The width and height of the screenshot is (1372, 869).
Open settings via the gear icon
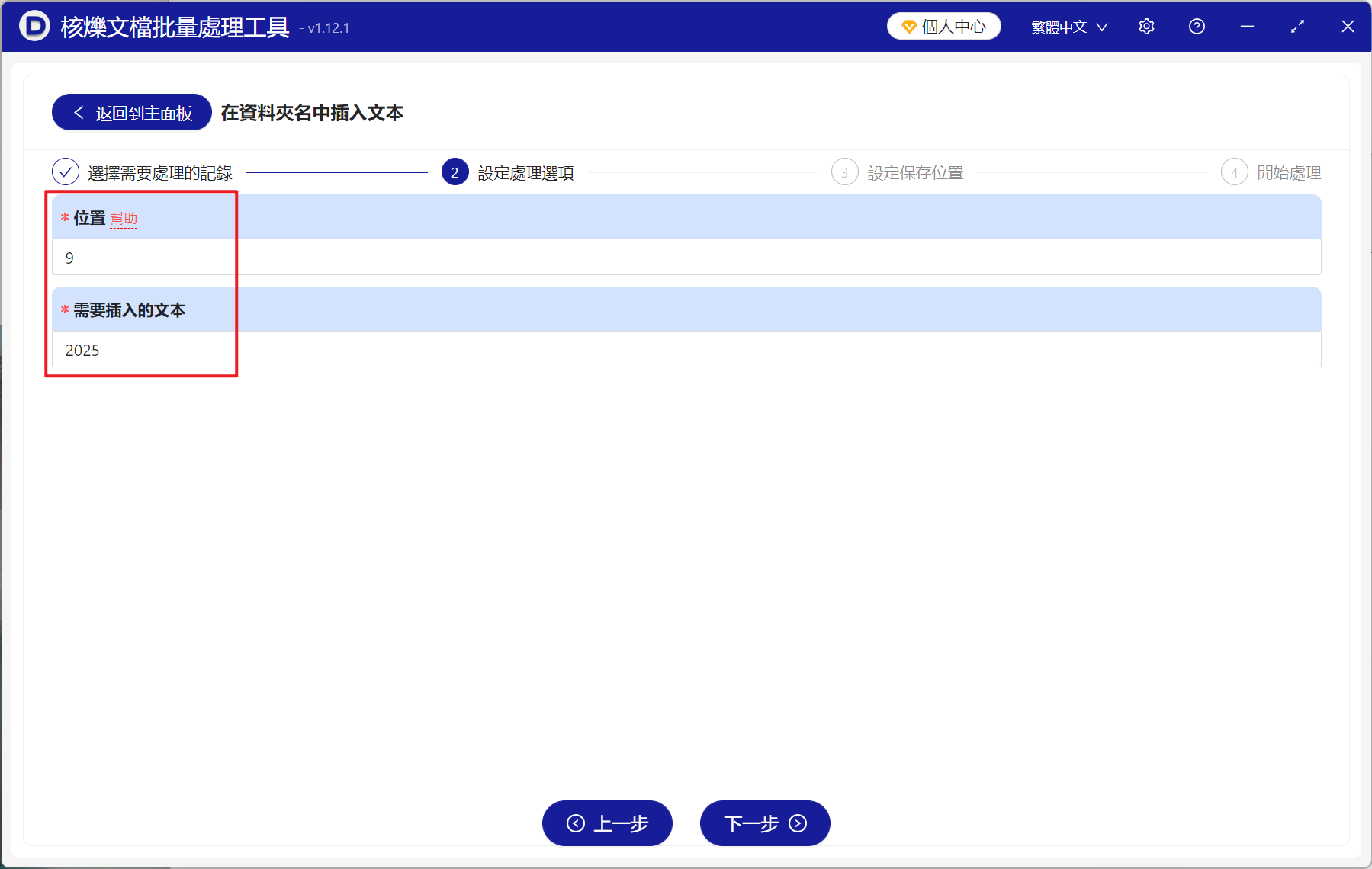1146,26
